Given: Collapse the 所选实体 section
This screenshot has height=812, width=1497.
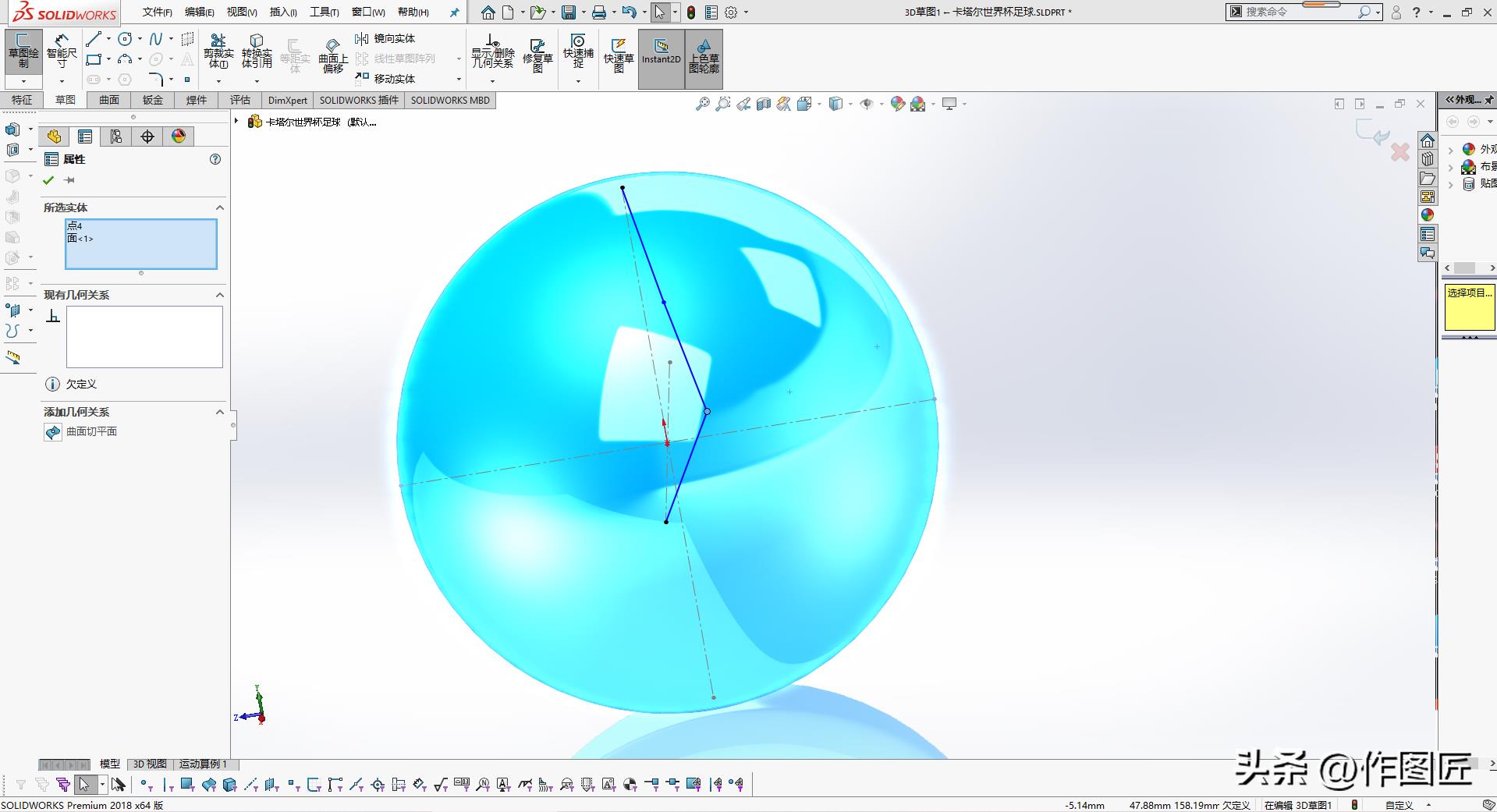Looking at the screenshot, I should pyautogui.click(x=219, y=207).
